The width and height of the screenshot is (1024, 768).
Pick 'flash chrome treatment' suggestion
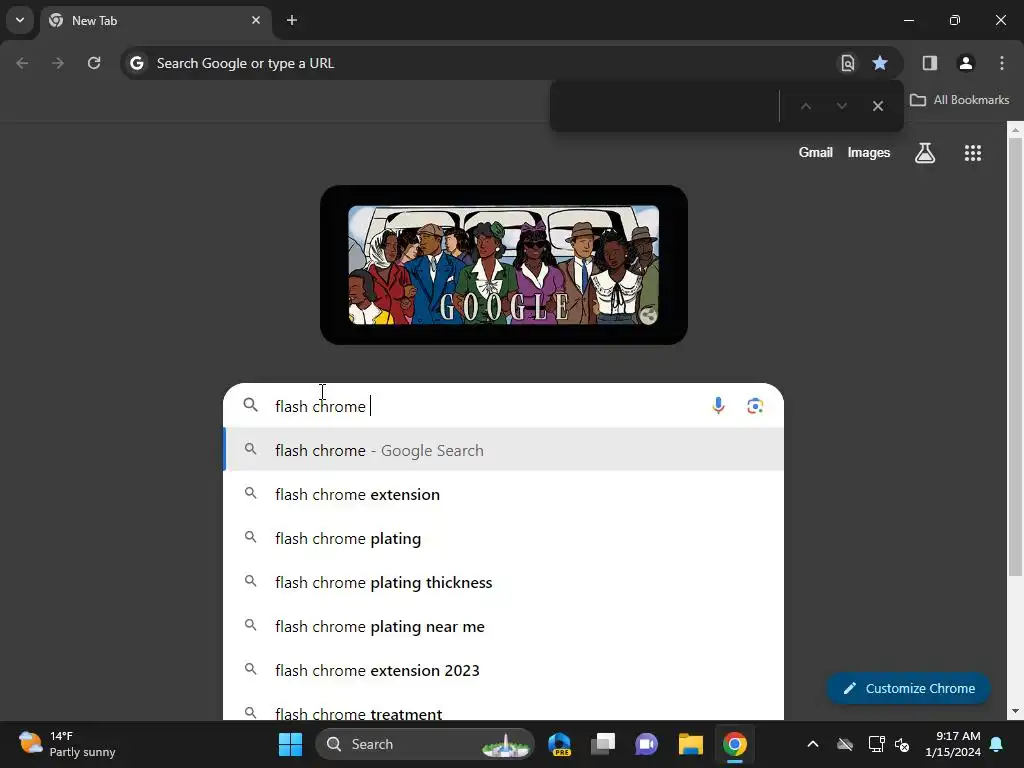pyautogui.click(x=504, y=708)
